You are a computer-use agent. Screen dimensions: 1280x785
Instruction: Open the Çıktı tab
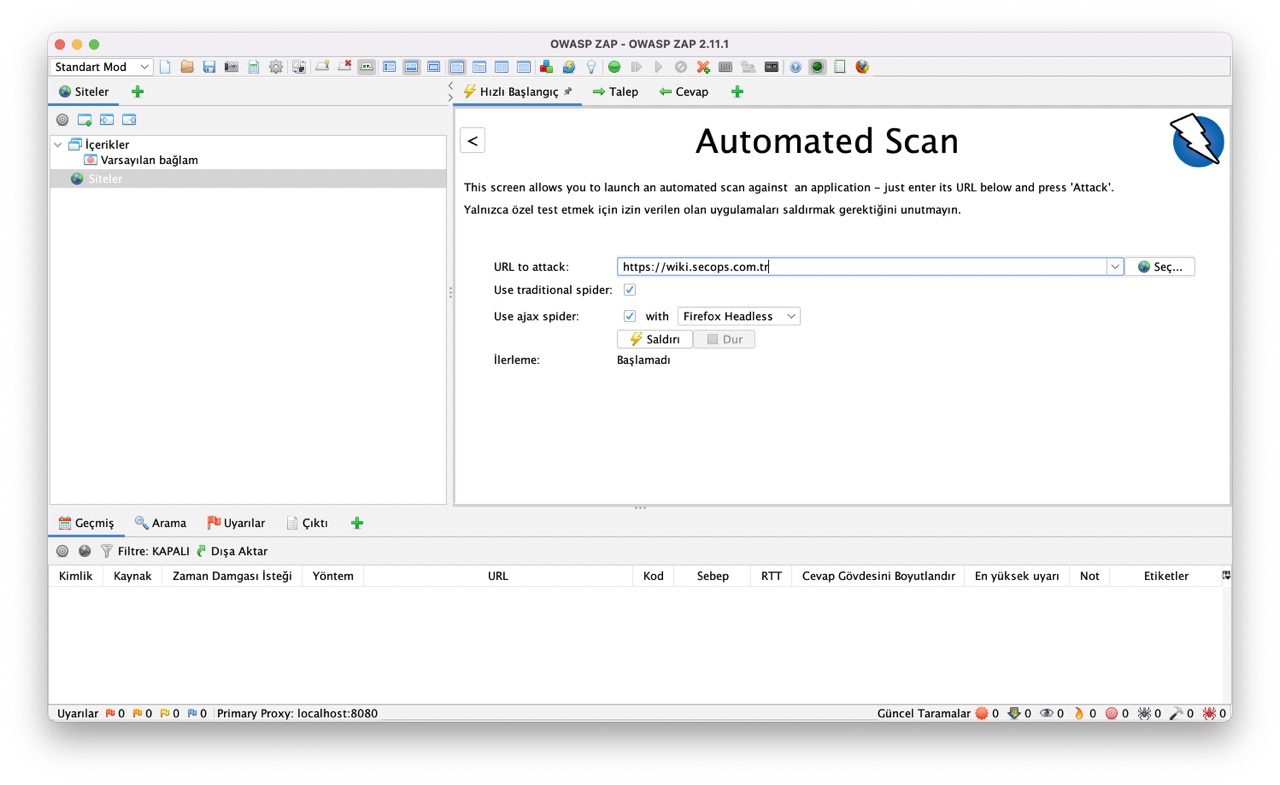point(307,523)
